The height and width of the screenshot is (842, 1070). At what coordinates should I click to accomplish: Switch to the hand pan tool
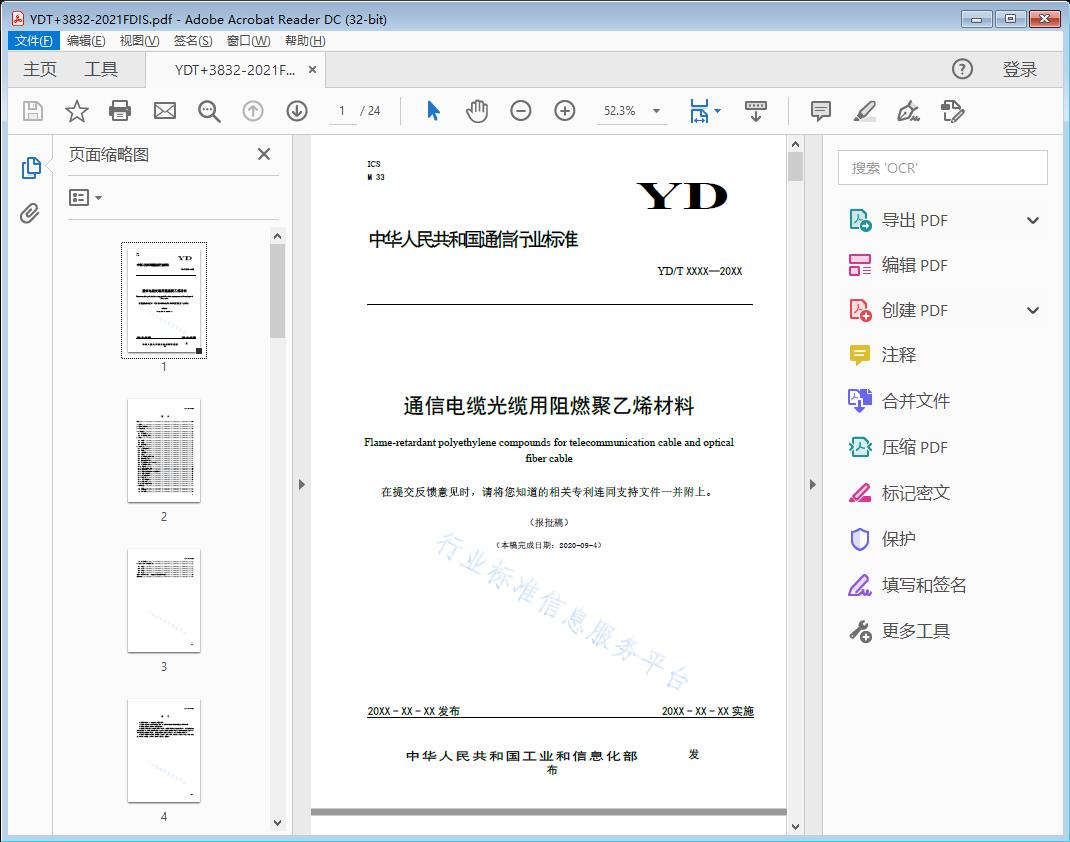click(477, 111)
